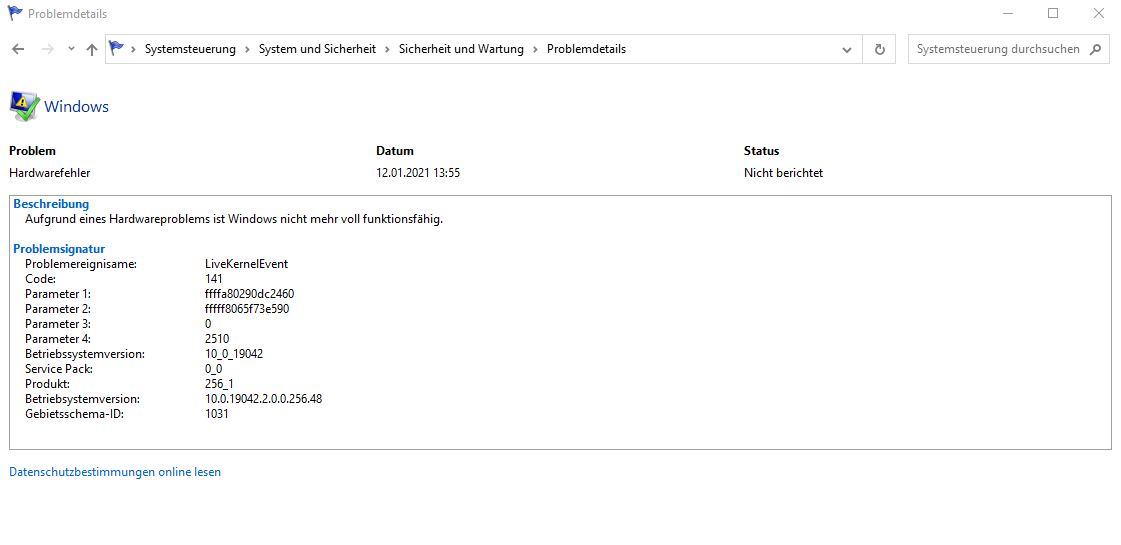Select the Service Pack value 0_0
This screenshot has width=1121, height=545.
[x=214, y=368]
